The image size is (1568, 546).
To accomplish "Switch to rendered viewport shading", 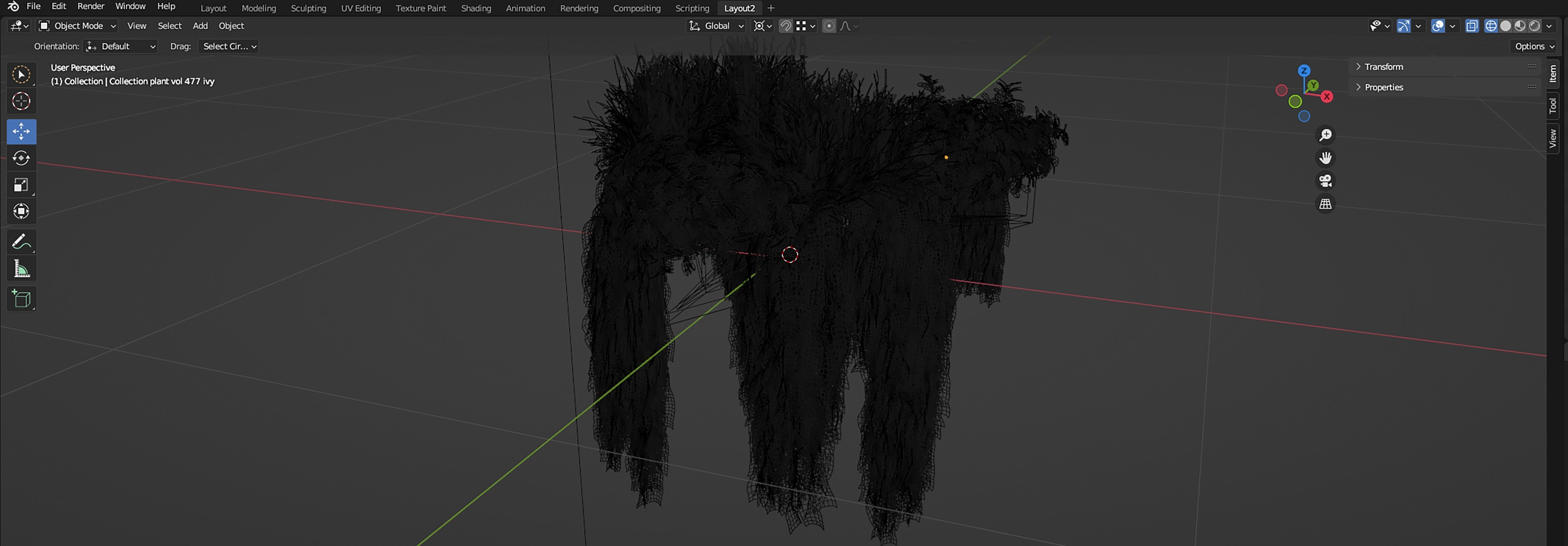I will point(1534,26).
